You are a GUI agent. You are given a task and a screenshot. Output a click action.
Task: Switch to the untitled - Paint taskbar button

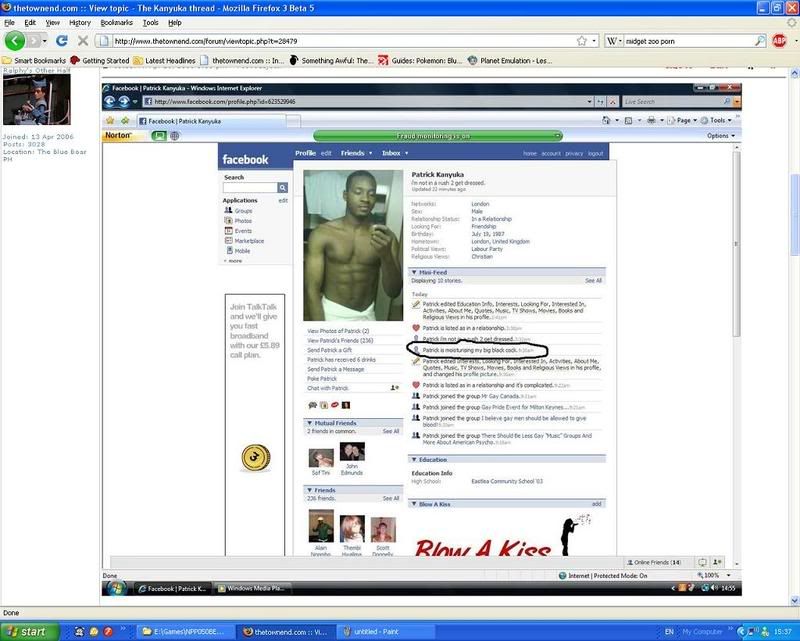[x=388, y=632]
